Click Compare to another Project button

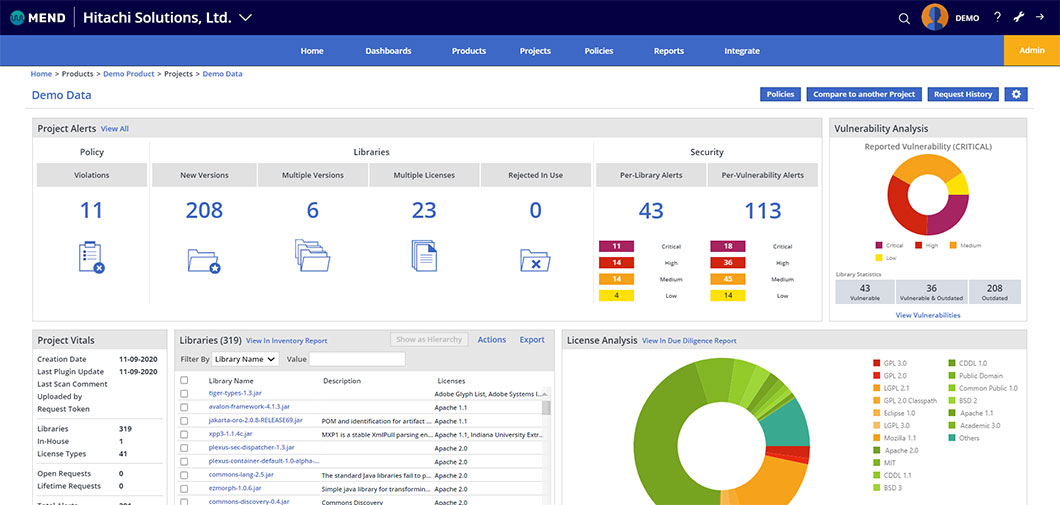click(x=864, y=94)
